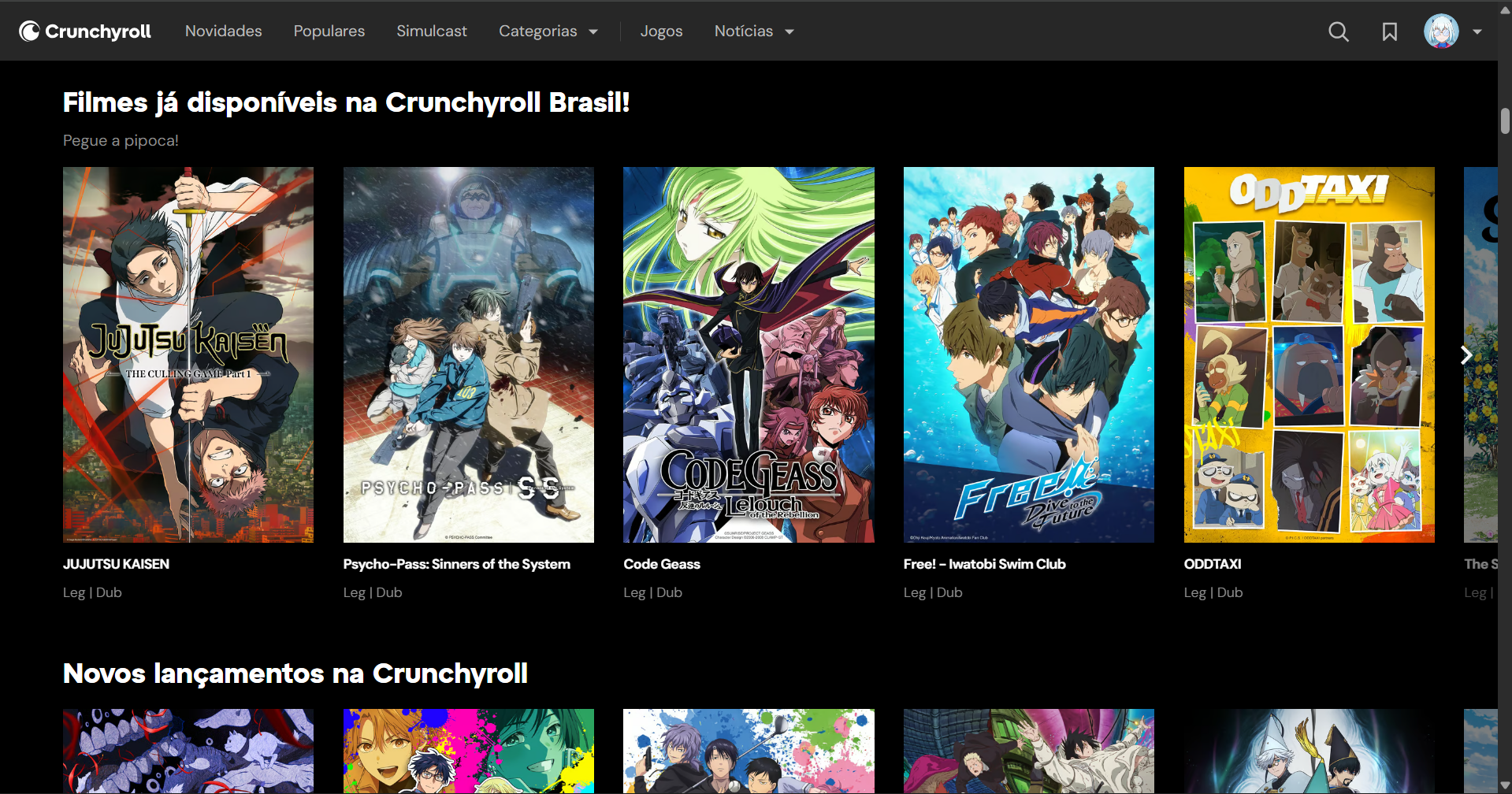
Task: Open the Free! Dive to the Future poster
Action: [x=1029, y=354]
